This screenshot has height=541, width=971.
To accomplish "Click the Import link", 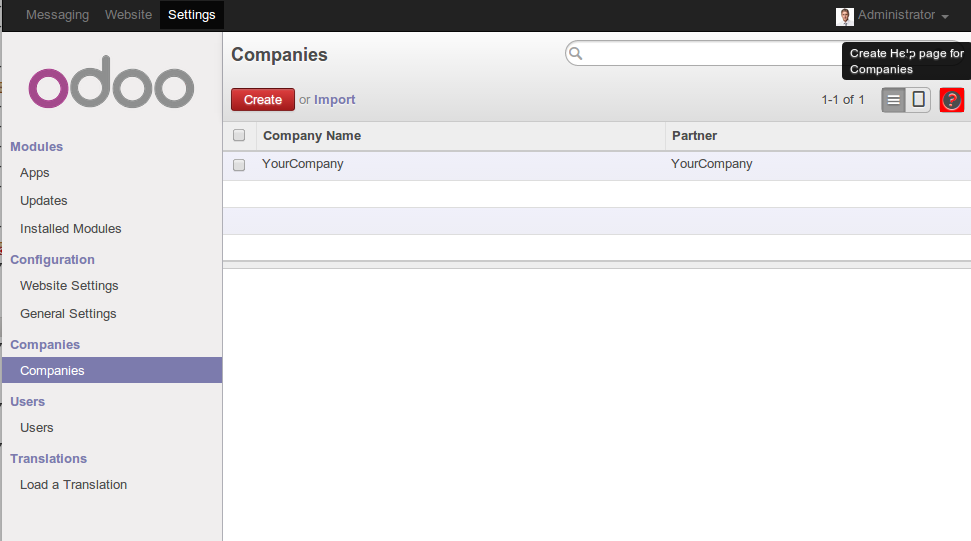I will click(x=335, y=100).
